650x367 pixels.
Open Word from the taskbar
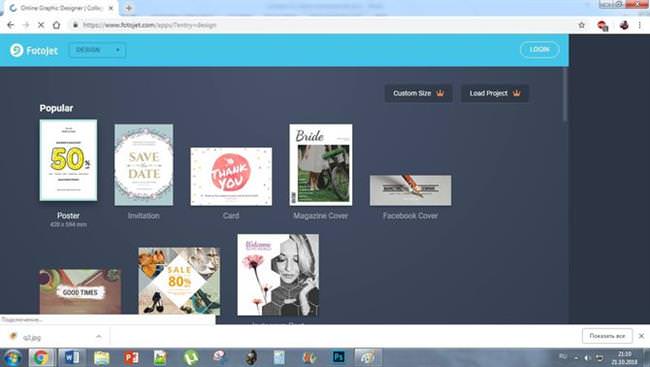pyautogui.click(x=72, y=357)
